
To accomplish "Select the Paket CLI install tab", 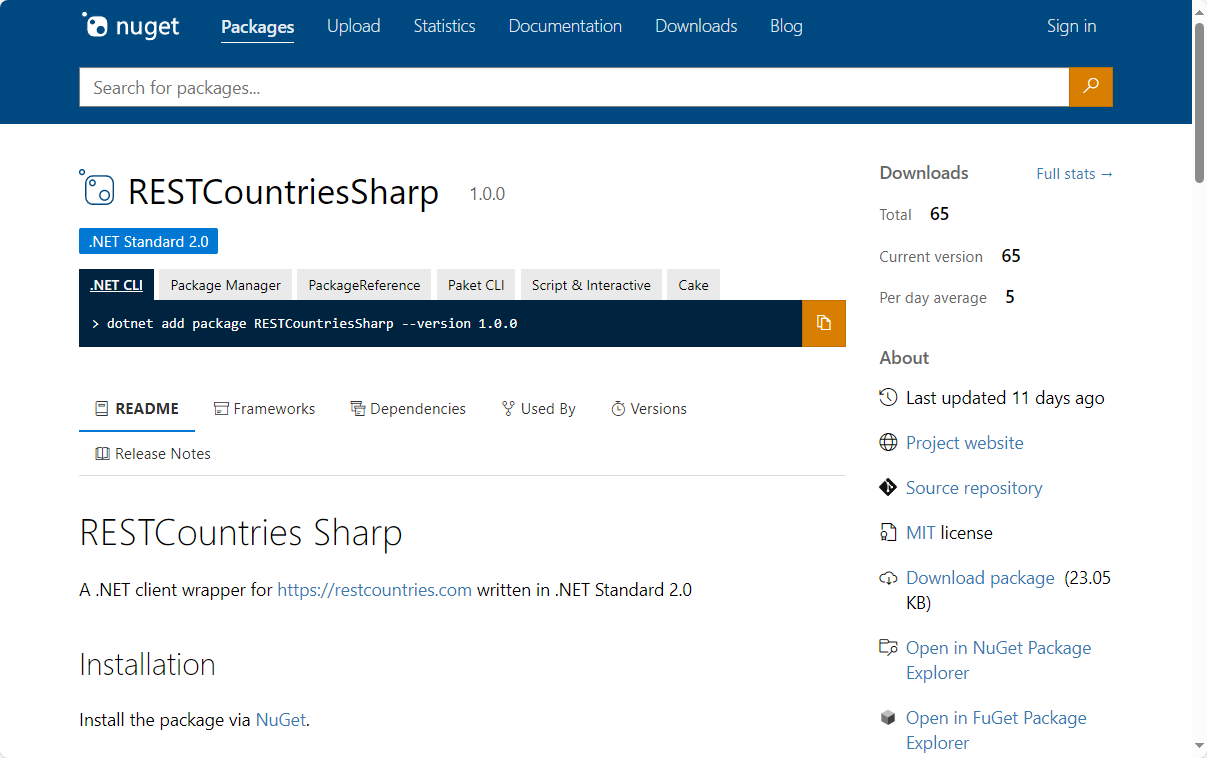I will tap(476, 285).
